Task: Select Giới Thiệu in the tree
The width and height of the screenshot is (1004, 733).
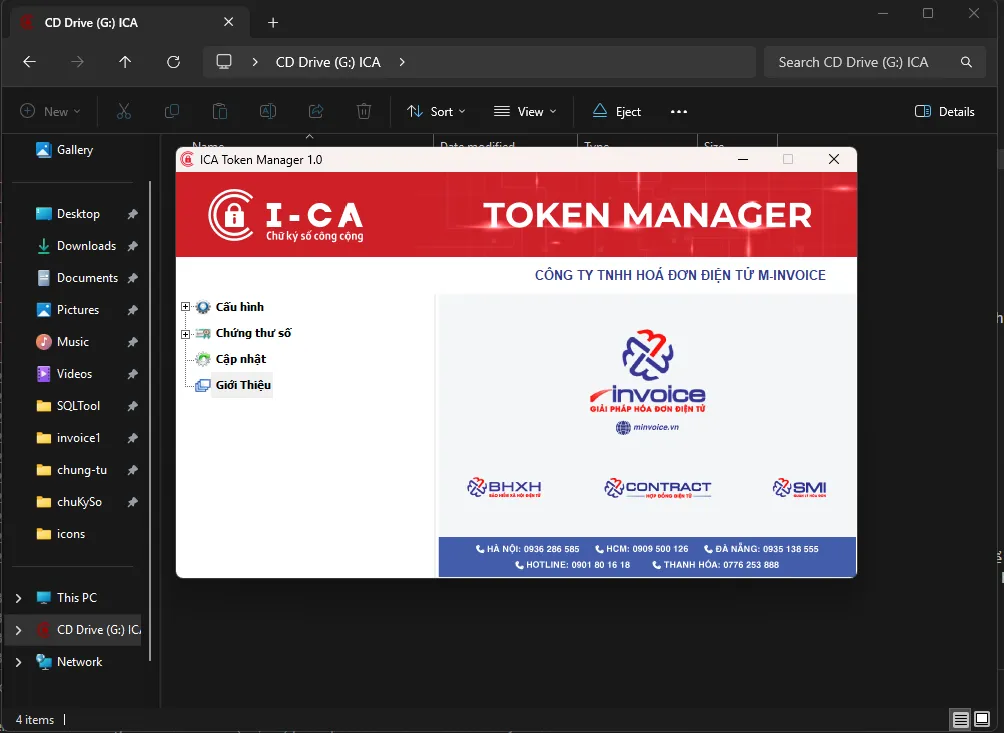Action: [243, 385]
